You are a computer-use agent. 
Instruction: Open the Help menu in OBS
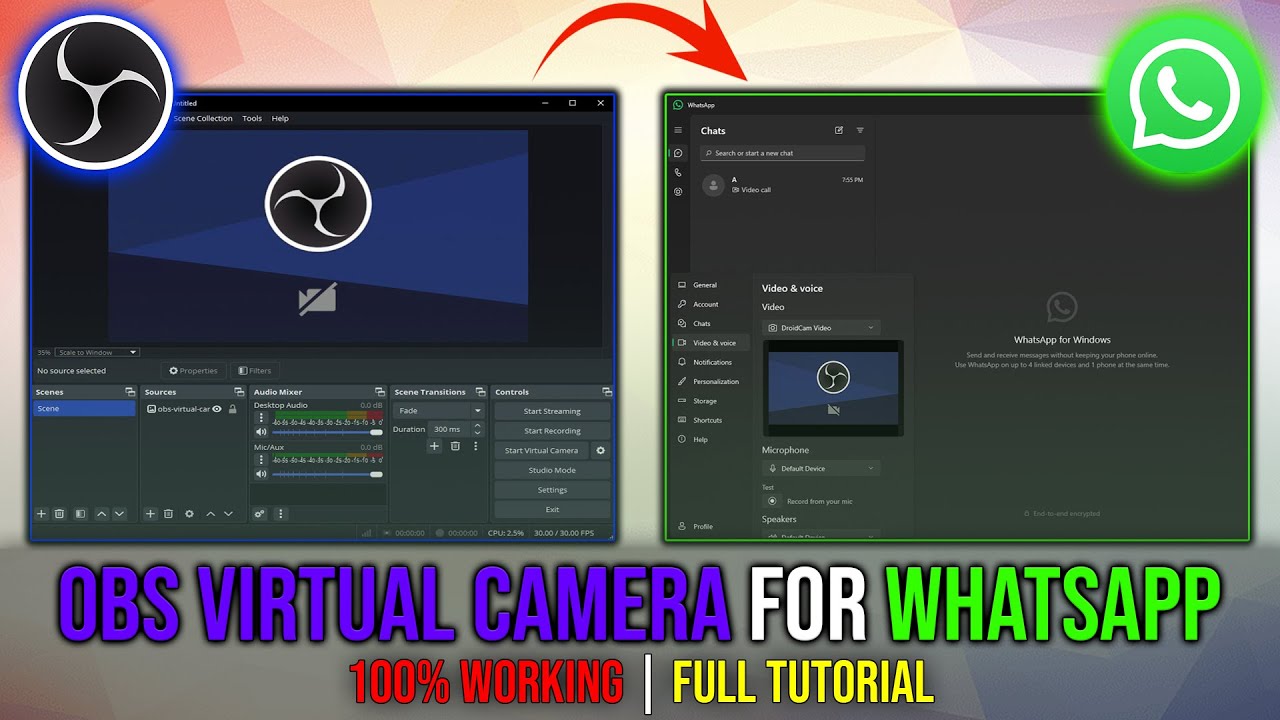click(280, 118)
